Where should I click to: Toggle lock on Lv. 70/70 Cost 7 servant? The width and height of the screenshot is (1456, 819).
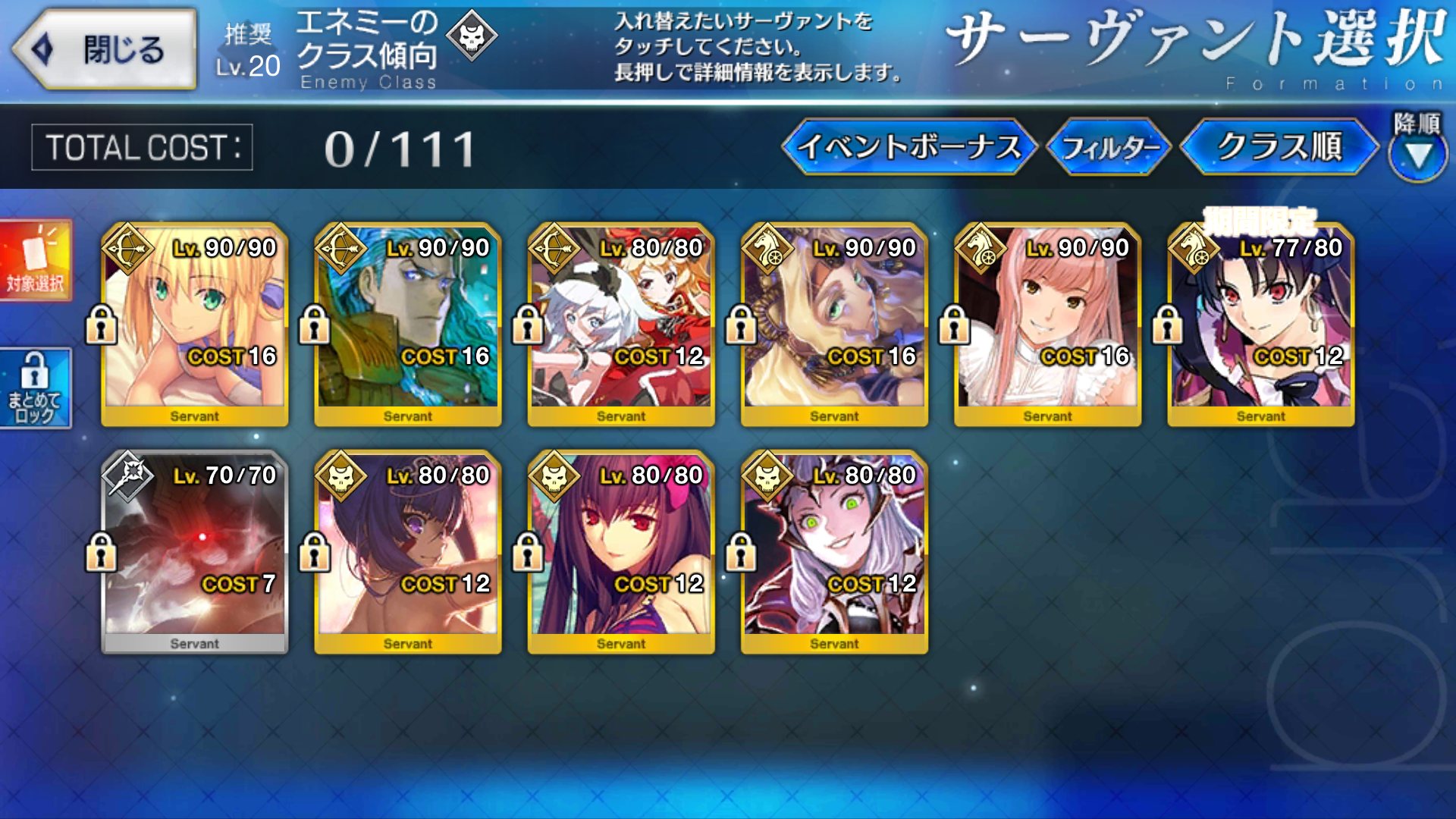pos(101,551)
